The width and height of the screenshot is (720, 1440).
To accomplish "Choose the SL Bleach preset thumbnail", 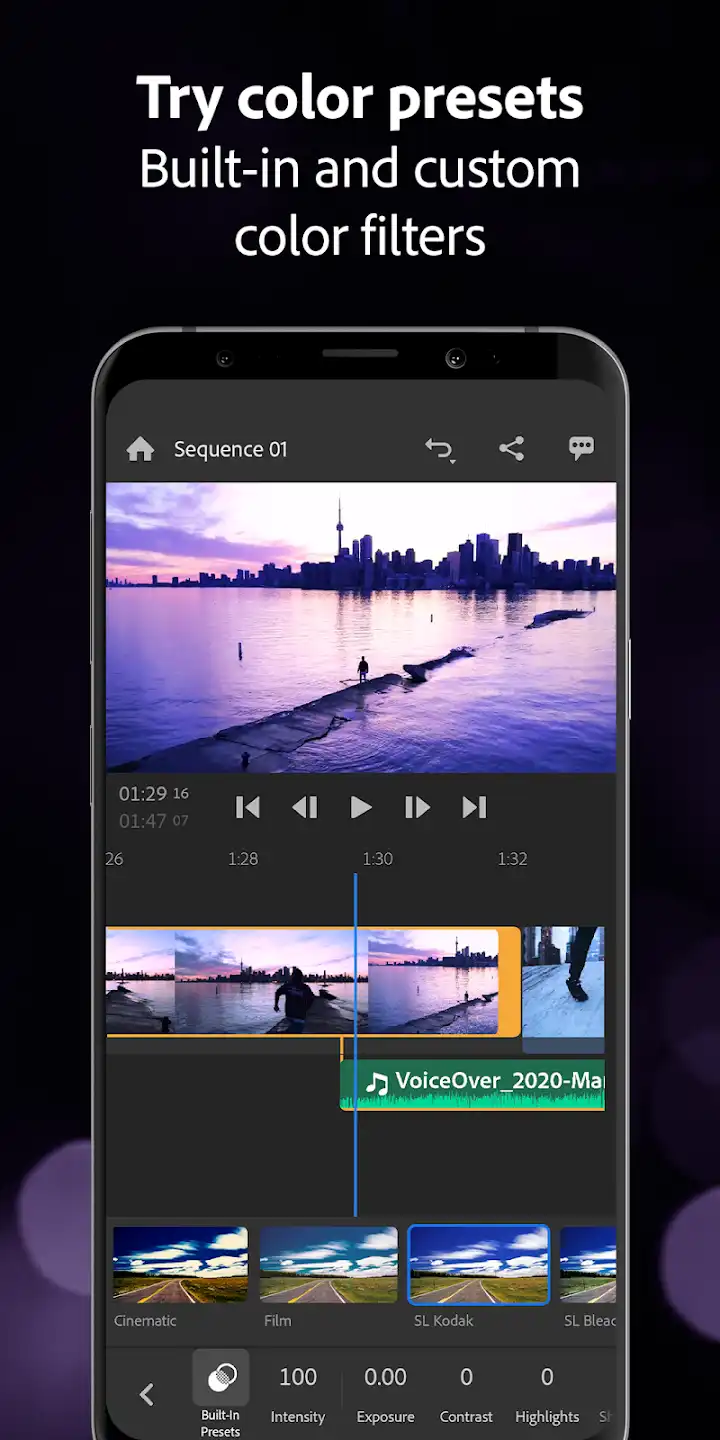I will click(x=588, y=1265).
